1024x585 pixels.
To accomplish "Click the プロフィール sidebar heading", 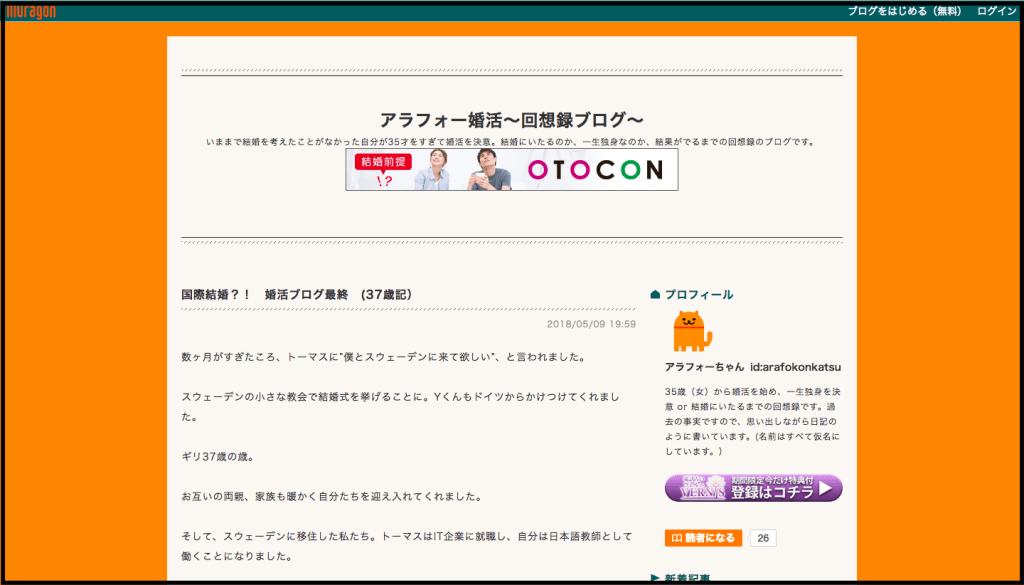I will (698, 295).
